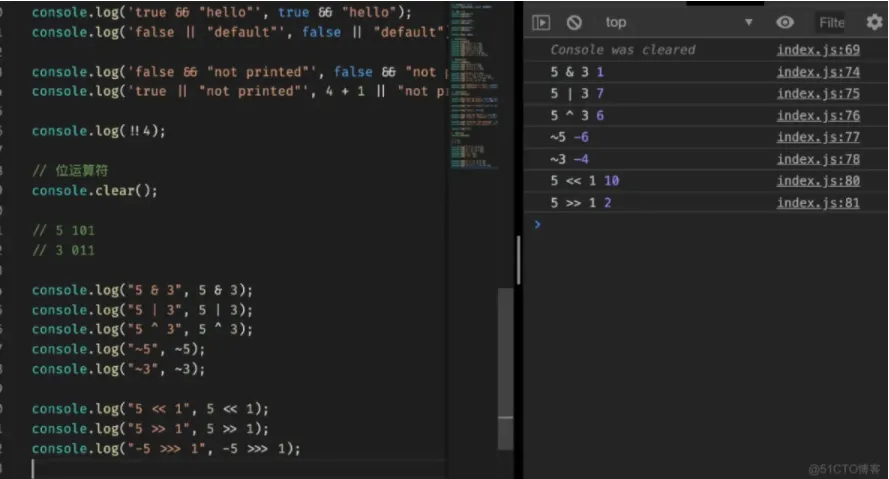The height and width of the screenshot is (479, 889).
Task: Click code line logging "5 << 1"
Action: click(150, 409)
